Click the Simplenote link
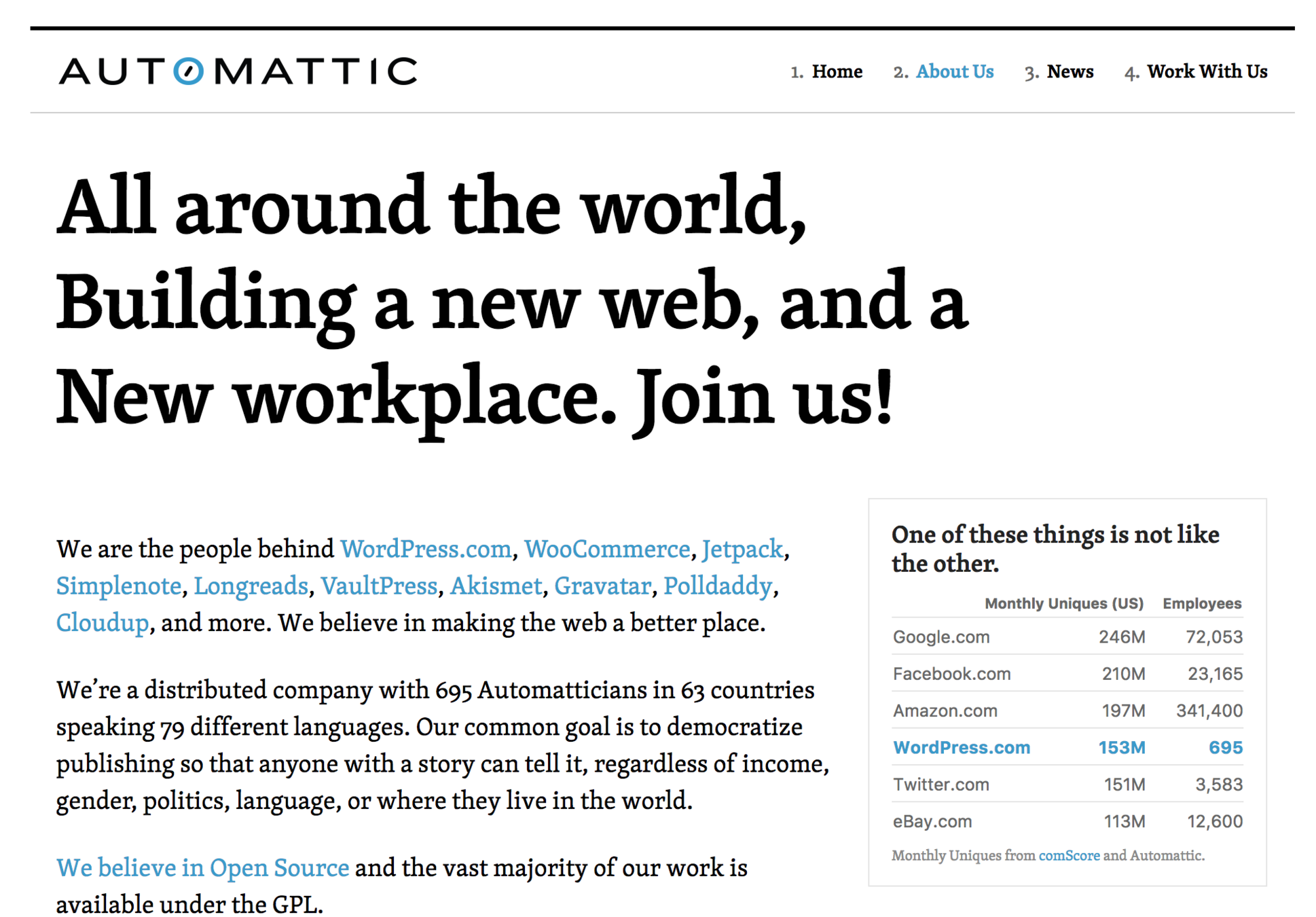Viewport: 1316px width, 917px height. coord(118,586)
